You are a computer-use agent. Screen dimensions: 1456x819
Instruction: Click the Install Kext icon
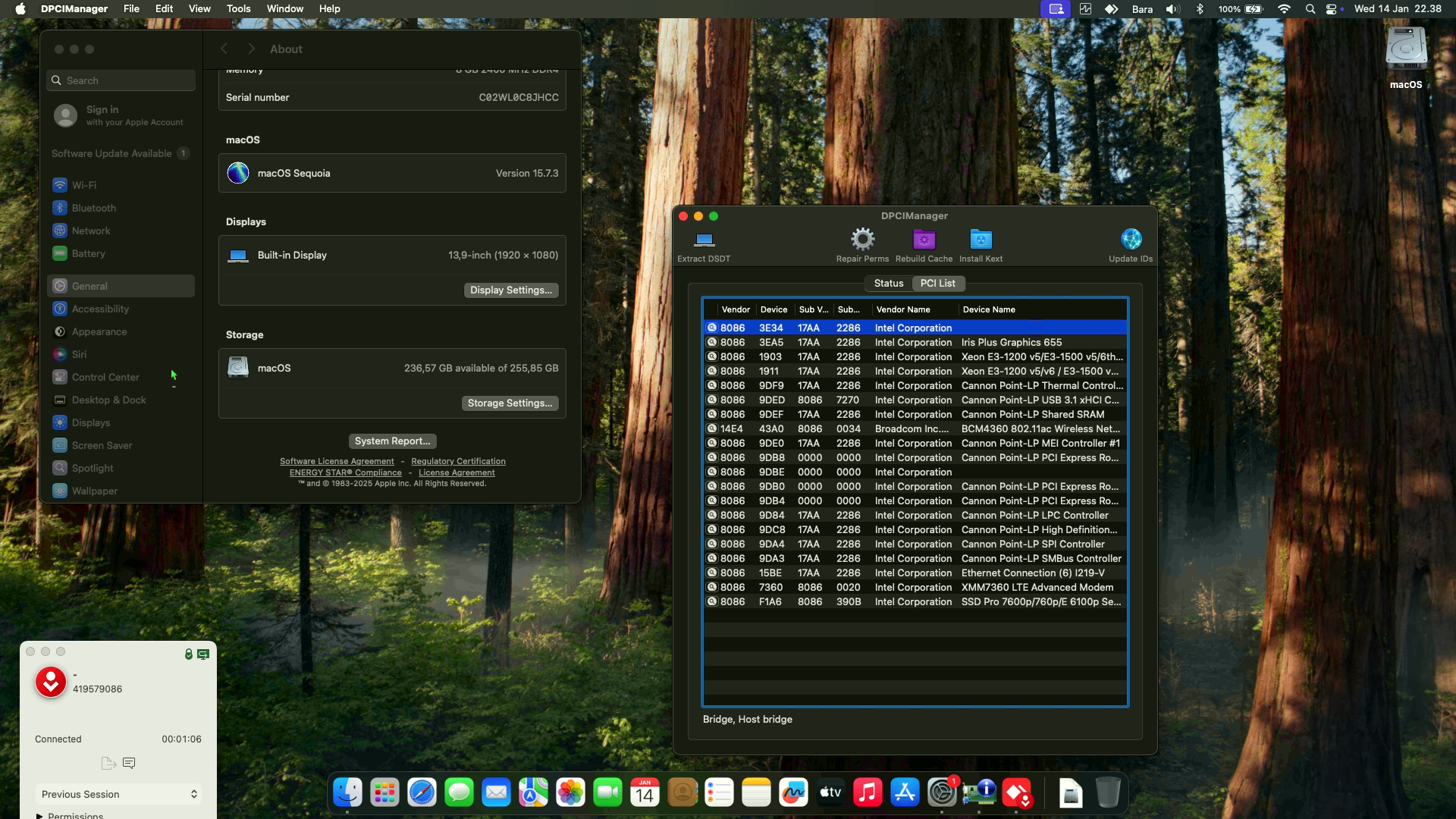click(981, 240)
